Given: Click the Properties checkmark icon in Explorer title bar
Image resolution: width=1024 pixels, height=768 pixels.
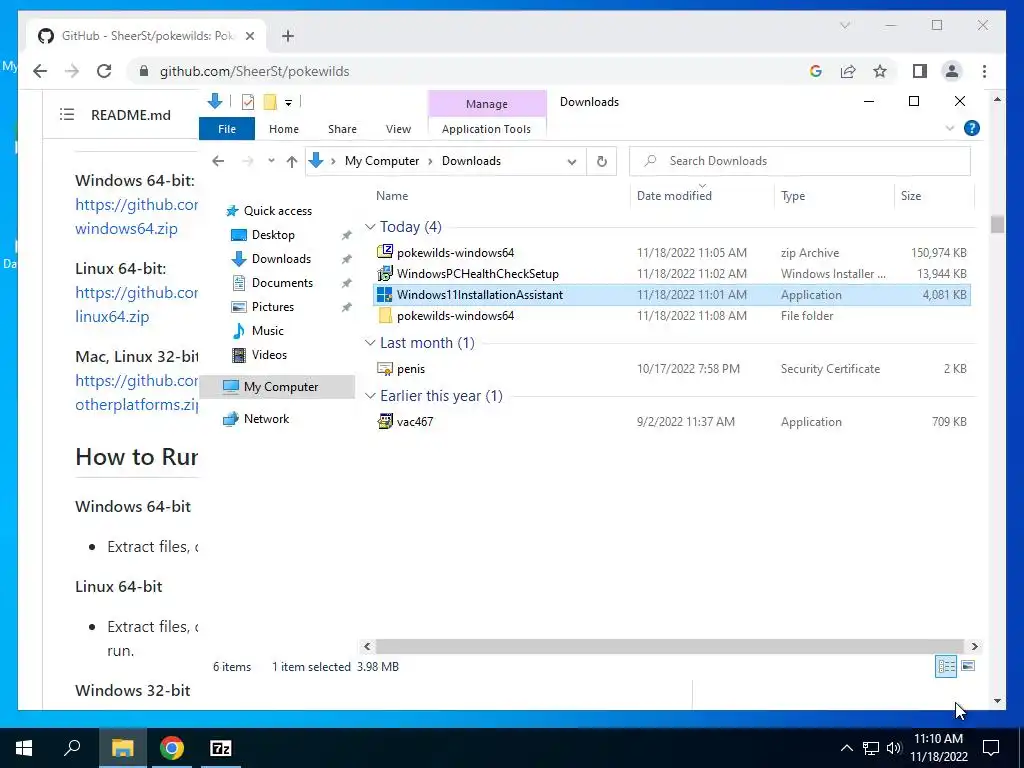Looking at the screenshot, I should tap(248, 102).
